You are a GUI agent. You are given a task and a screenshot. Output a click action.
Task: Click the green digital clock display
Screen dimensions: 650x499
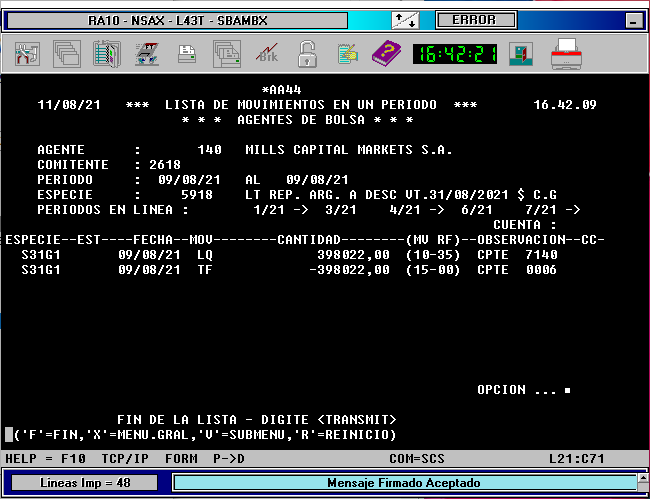coord(455,54)
